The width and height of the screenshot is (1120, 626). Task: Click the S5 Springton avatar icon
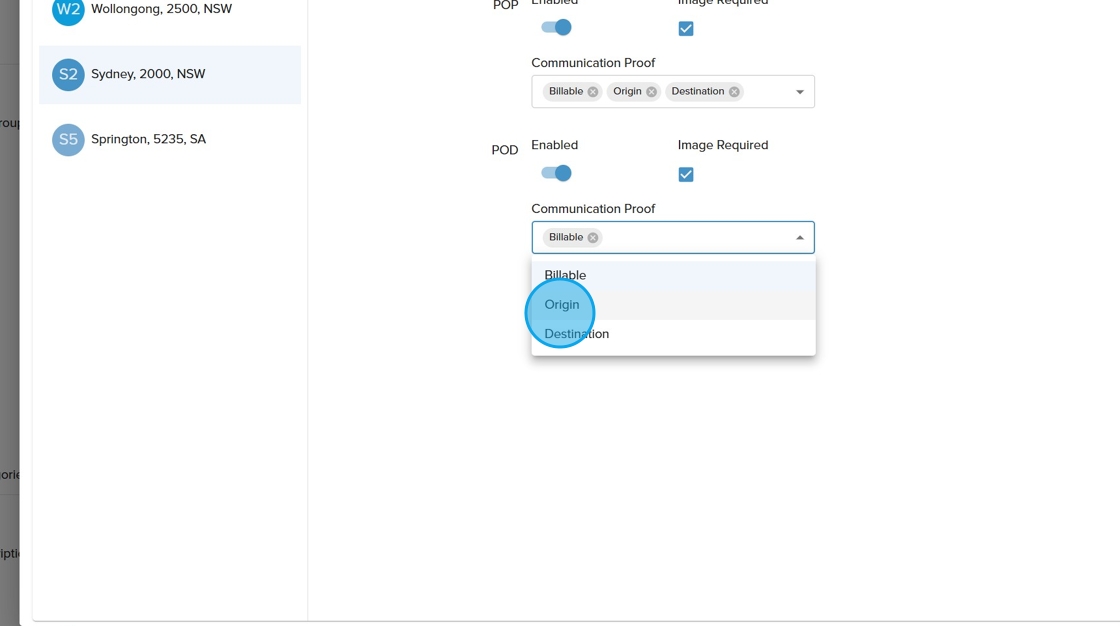(68, 140)
